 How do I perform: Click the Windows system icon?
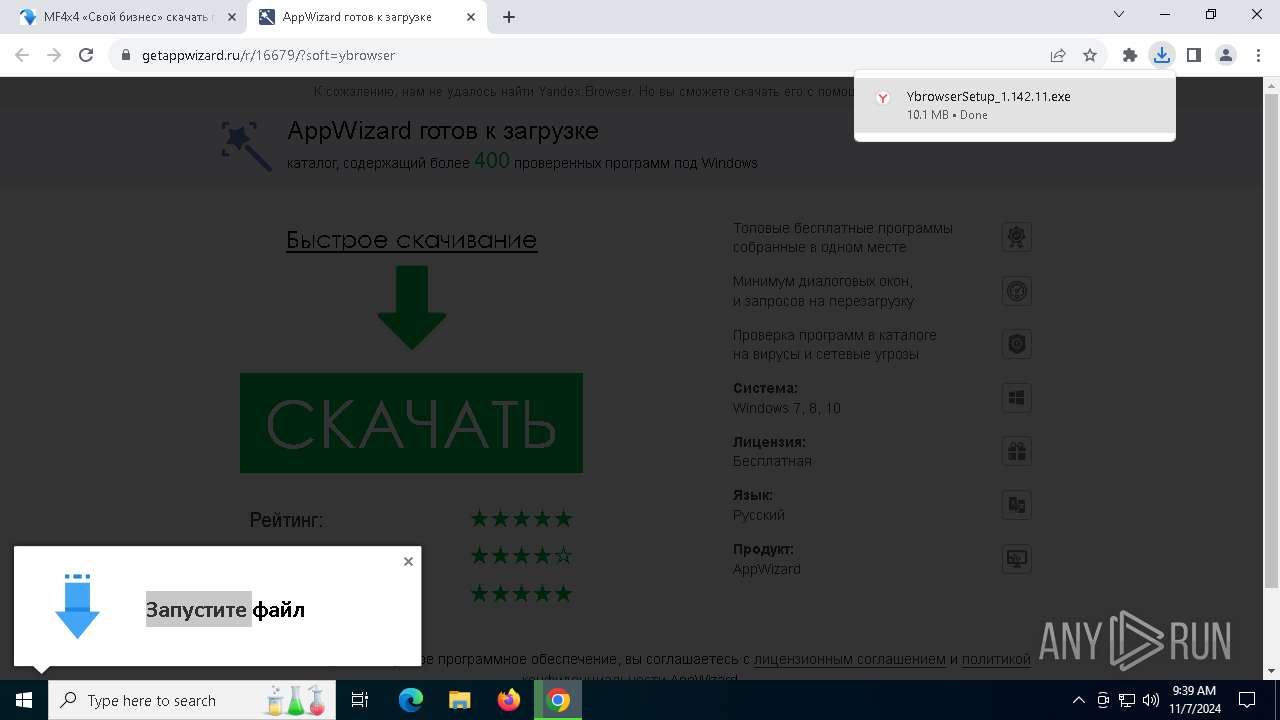point(1017,398)
